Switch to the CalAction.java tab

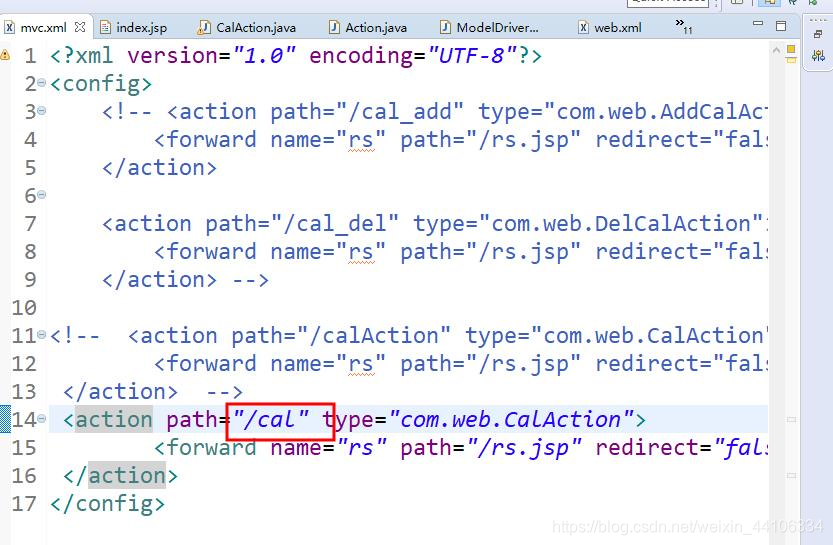[246, 28]
